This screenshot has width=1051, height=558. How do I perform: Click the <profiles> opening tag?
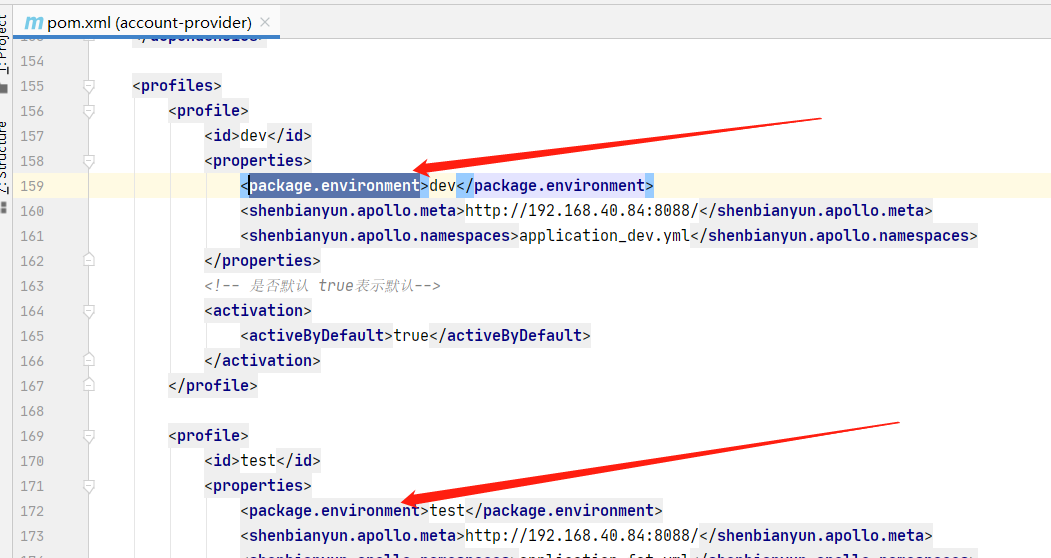coord(177,86)
